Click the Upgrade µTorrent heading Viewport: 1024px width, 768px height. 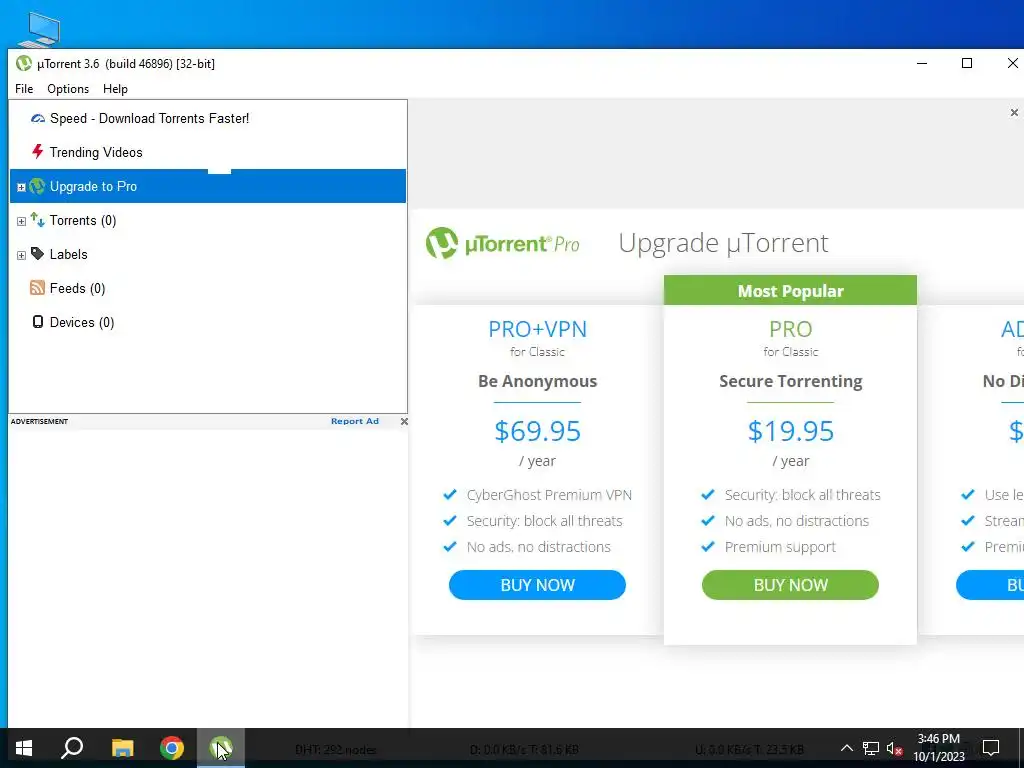[723, 243]
